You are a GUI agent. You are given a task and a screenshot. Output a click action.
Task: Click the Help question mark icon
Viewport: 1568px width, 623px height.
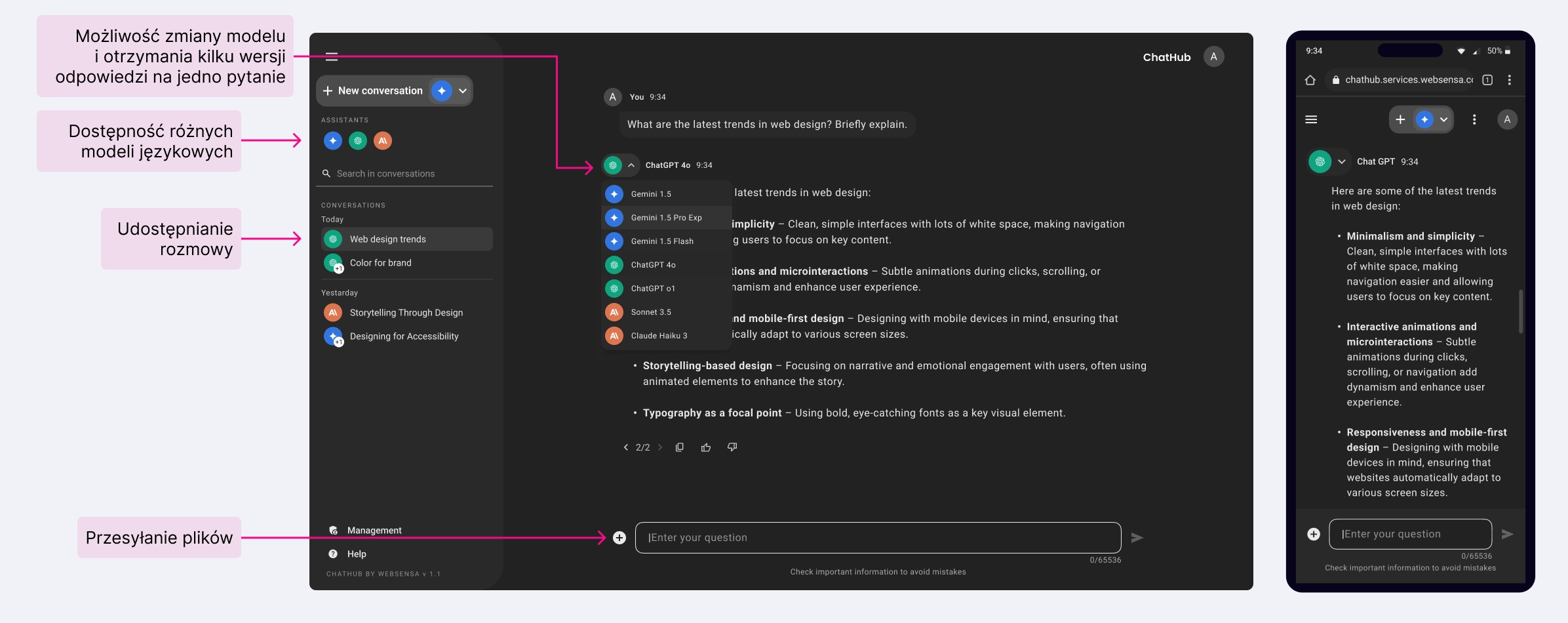click(x=333, y=554)
